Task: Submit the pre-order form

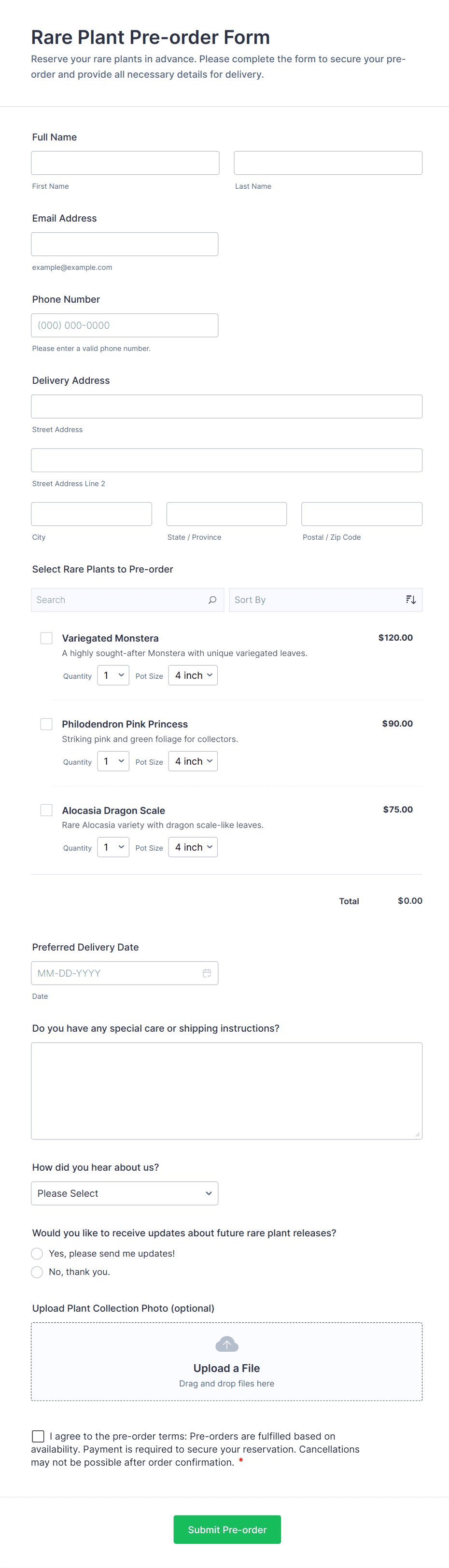Action: (227, 1529)
